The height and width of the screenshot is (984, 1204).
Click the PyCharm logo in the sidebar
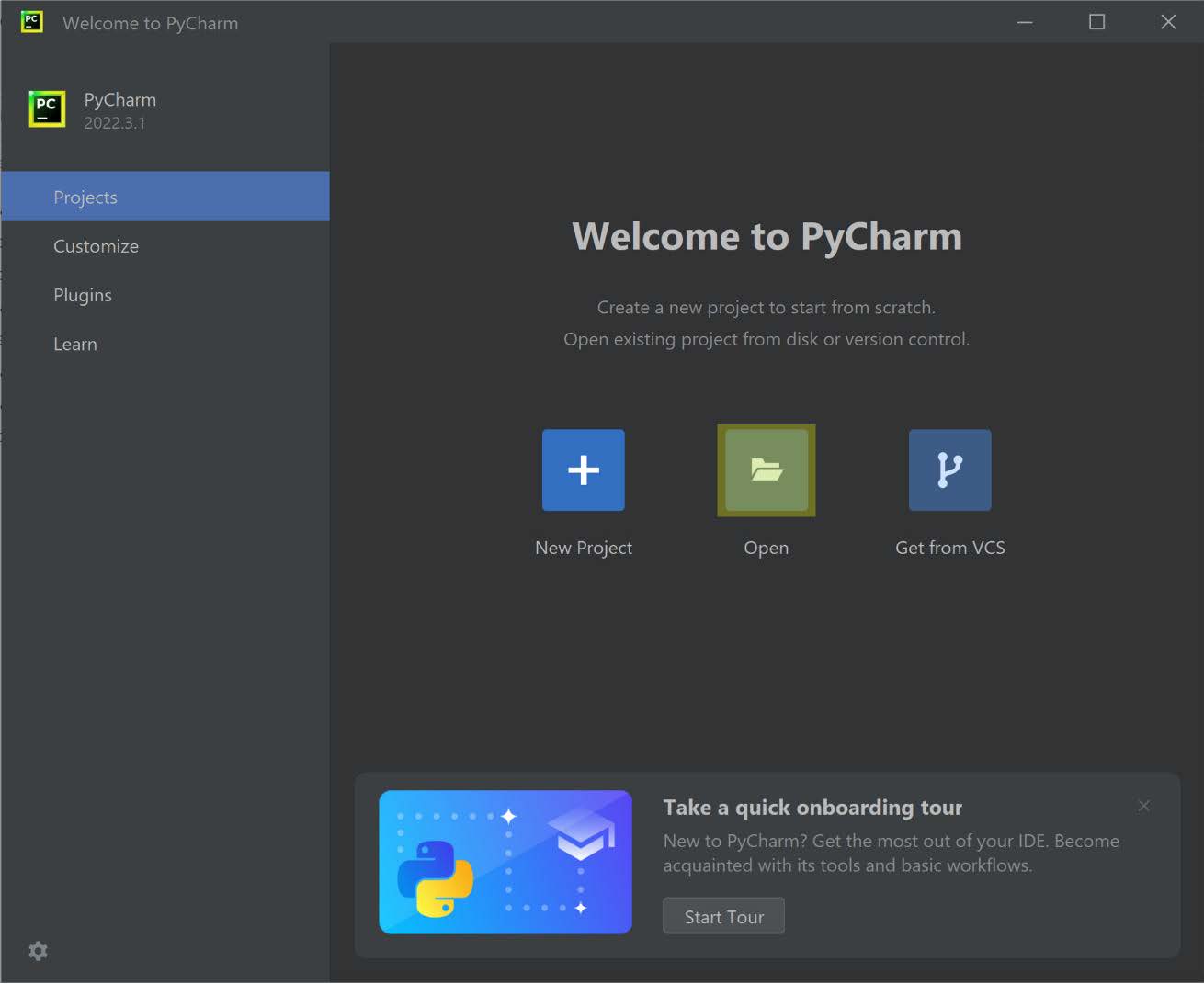point(47,109)
